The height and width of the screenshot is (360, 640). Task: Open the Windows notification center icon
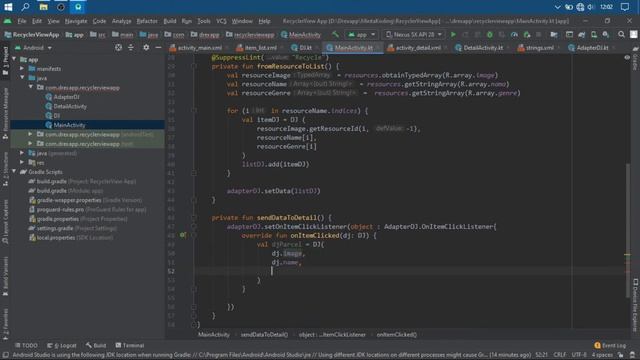pyautogui.click(x=625, y=7)
